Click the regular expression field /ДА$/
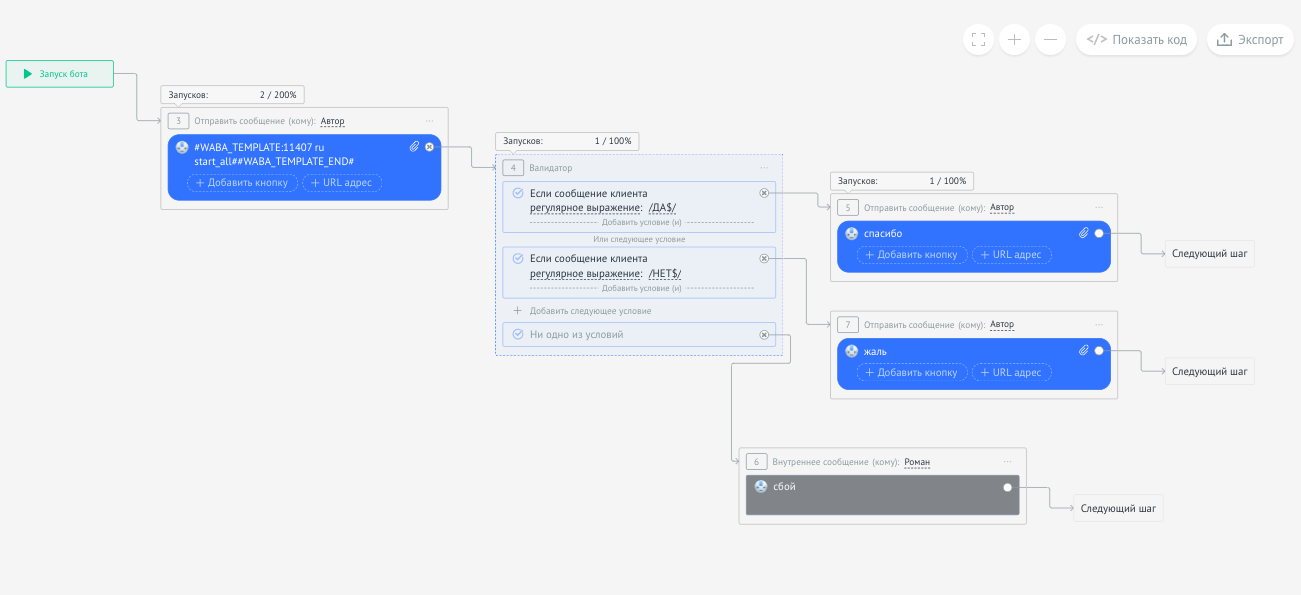Screen dimensions: 1301x595 coord(662,208)
